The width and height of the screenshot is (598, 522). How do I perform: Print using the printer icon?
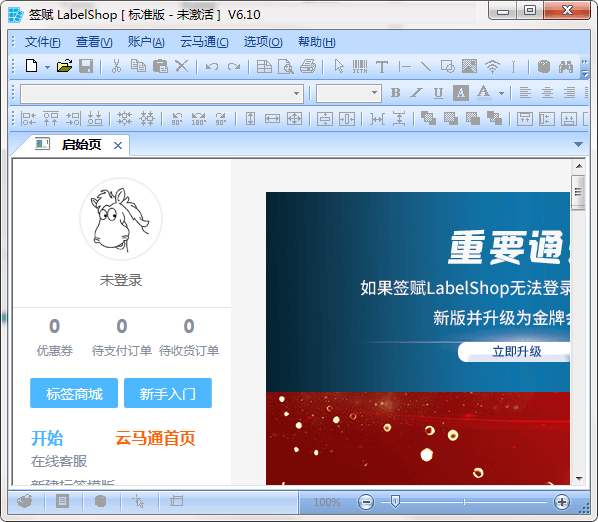pos(308,66)
